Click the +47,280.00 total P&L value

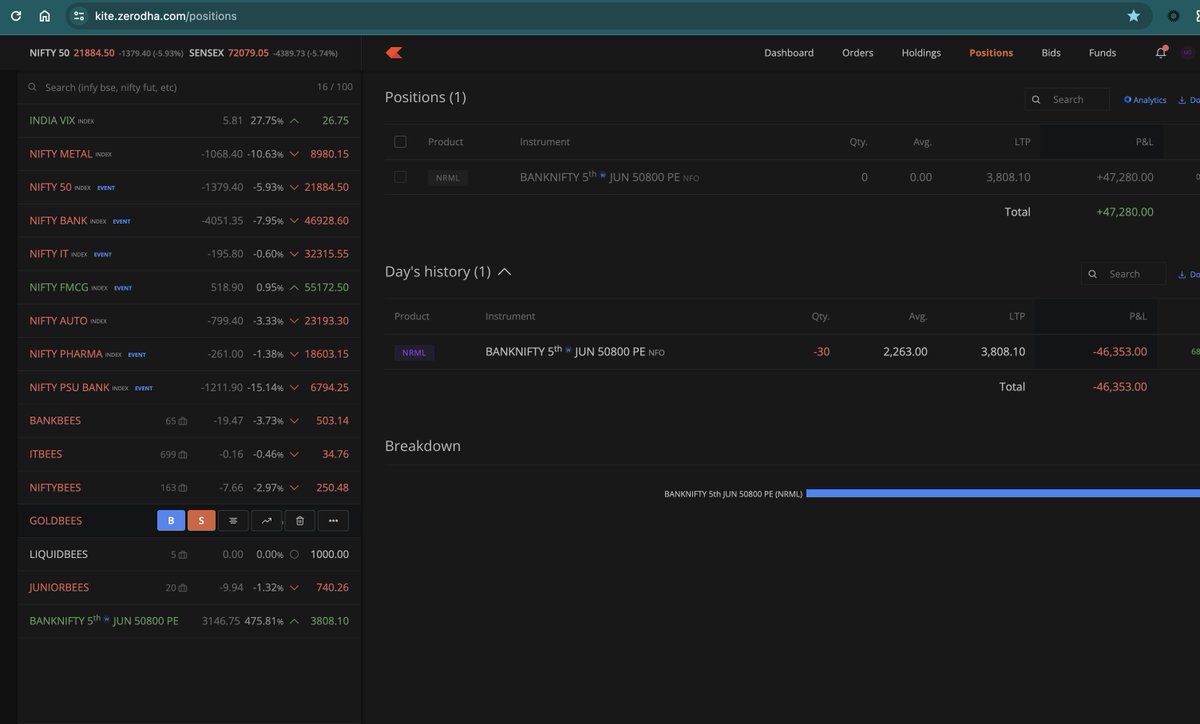click(x=1125, y=212)
